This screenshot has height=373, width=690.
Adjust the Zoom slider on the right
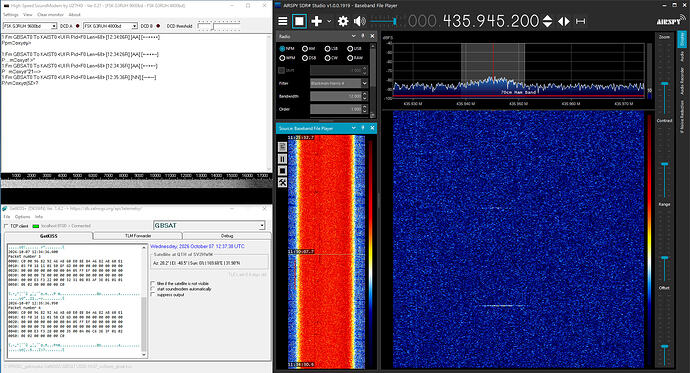coord(664,84)
